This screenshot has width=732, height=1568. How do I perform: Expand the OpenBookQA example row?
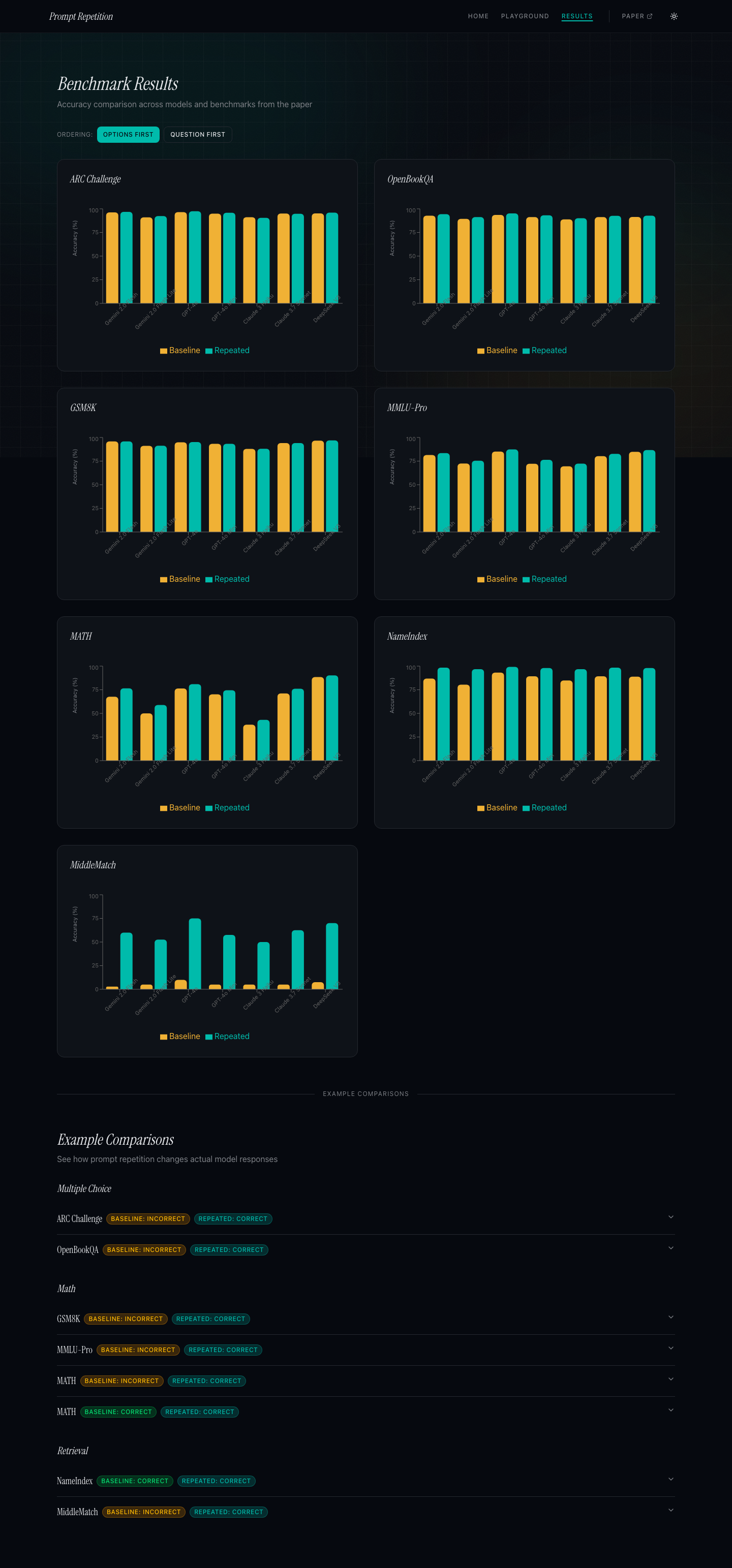[x=670, y=1248]
